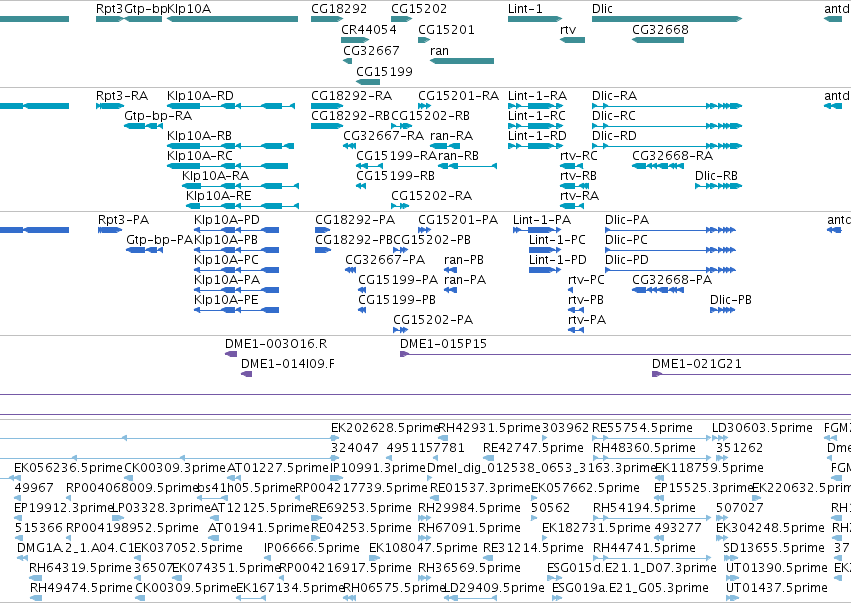Click the Lint-1-PC protein label
The image size is (851, 603).
(x=557, y=240)
